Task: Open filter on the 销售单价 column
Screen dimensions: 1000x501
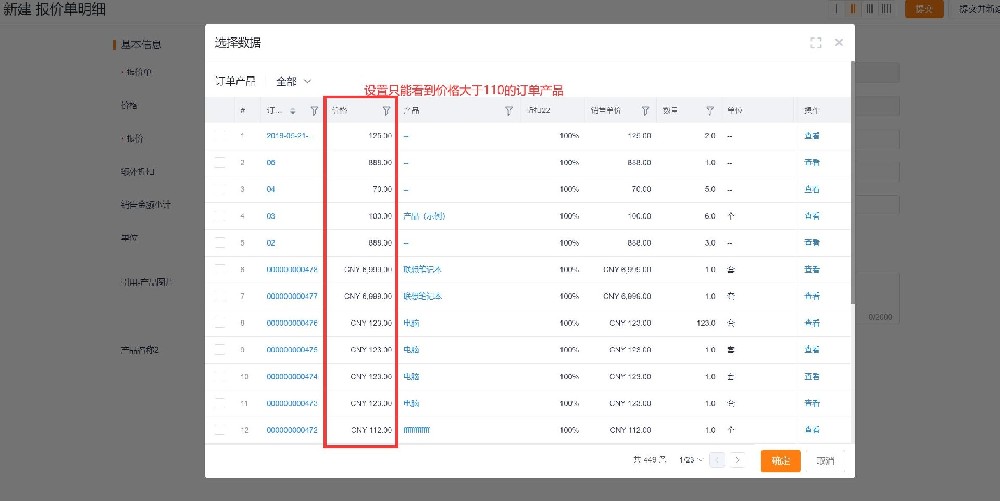Action: 645,111
